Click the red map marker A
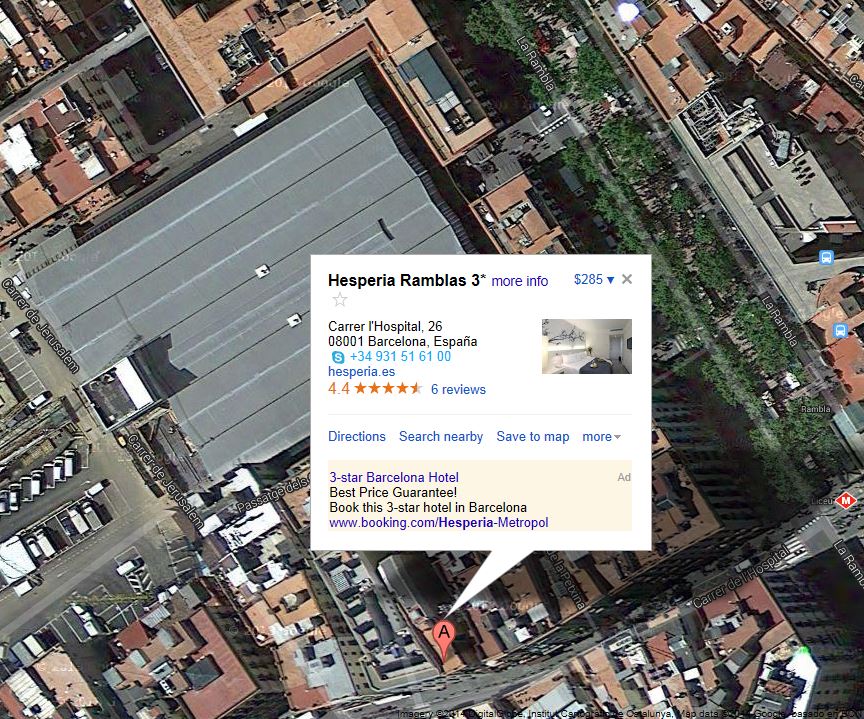 coord(444,639)
